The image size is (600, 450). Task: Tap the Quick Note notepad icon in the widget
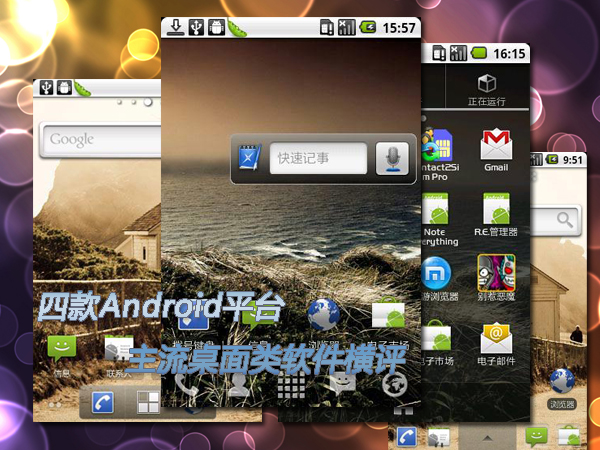click(249, 157)
